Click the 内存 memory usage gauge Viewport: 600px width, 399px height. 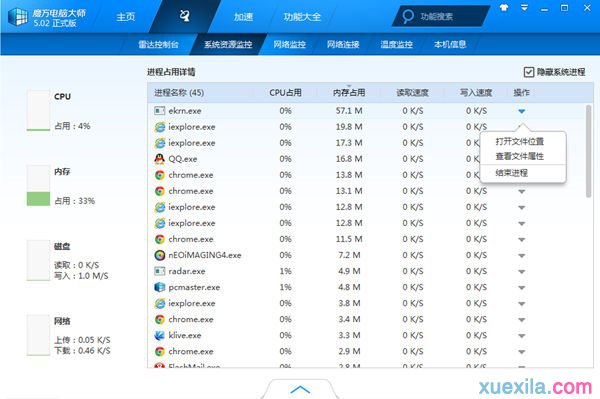(38, 186)
